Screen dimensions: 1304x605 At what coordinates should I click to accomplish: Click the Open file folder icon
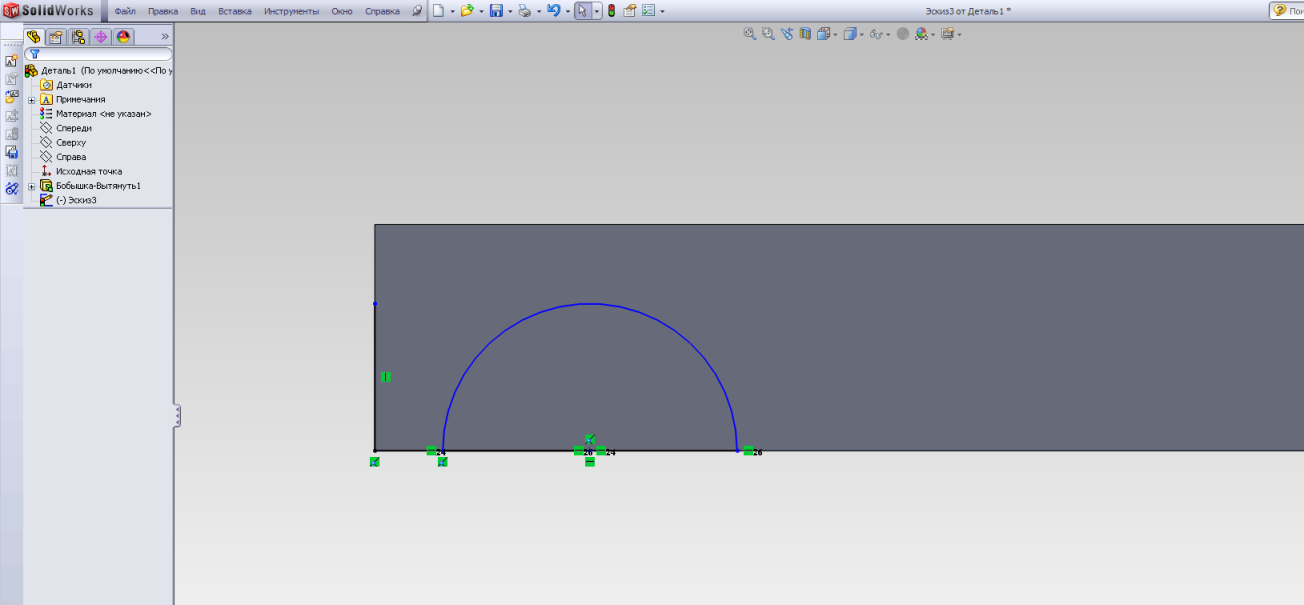466,11
